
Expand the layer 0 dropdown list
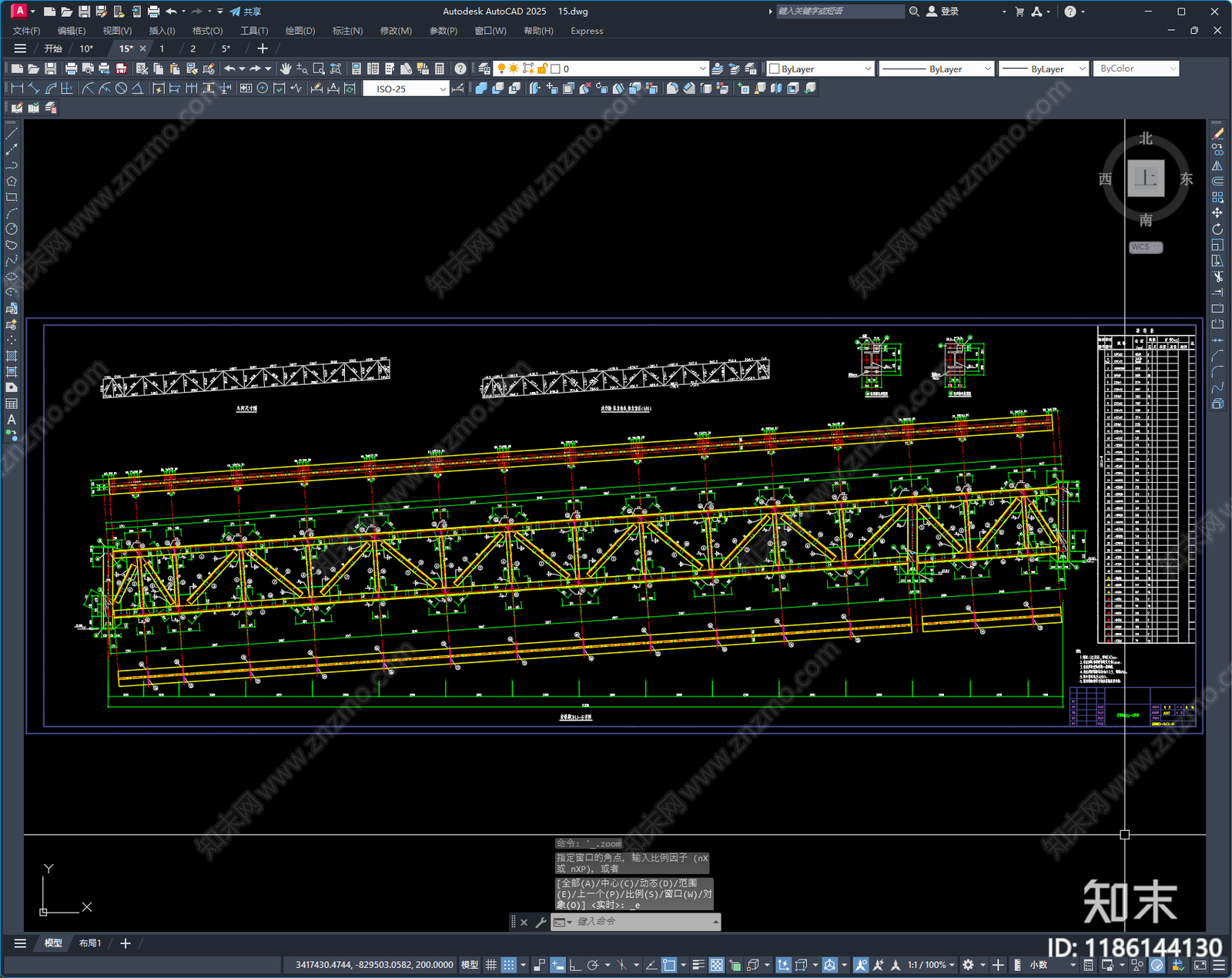[701, 69]
